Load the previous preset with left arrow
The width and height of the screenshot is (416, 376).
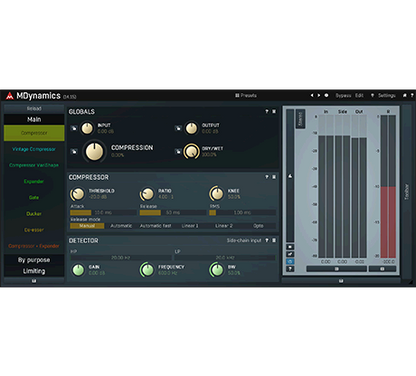coord(312,95)
